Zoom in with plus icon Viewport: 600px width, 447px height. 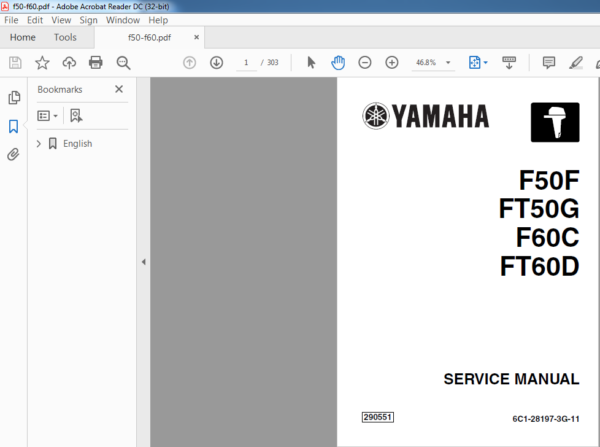[x=392, y=62]
